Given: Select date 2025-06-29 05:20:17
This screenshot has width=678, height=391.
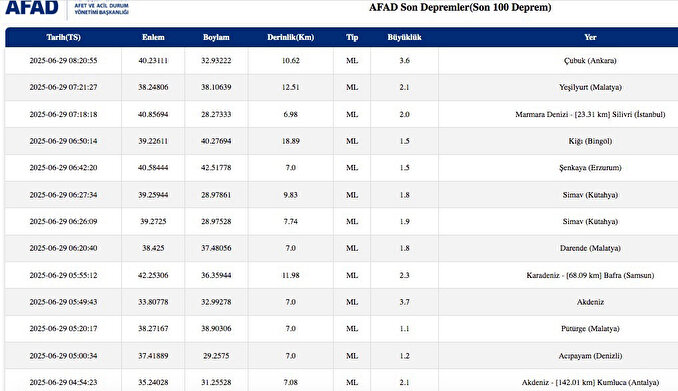Looking at the screenshot, I should (x=64, y=329).
